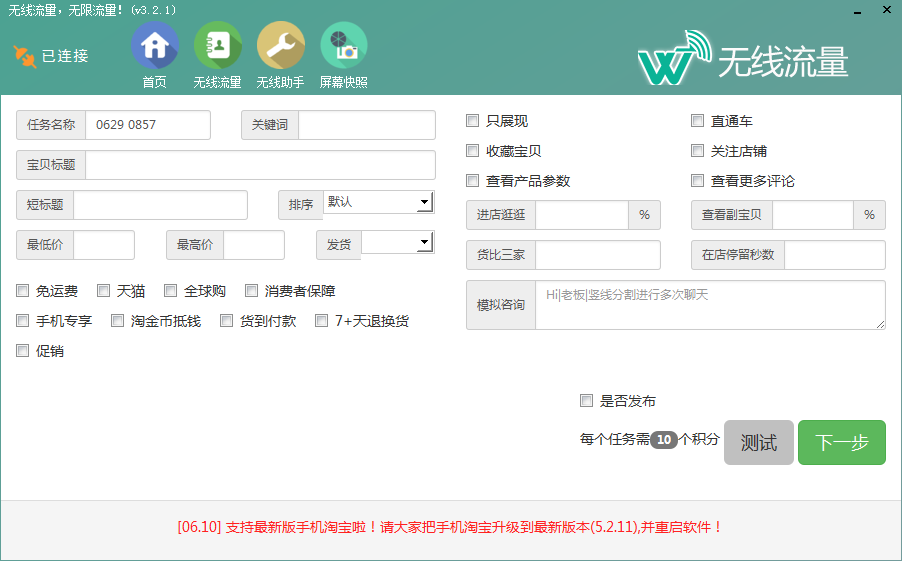The image size is (902, 561).
Task: Click the 10 积分 points badge
Action: pyautogui.click(x=664, y=440)
